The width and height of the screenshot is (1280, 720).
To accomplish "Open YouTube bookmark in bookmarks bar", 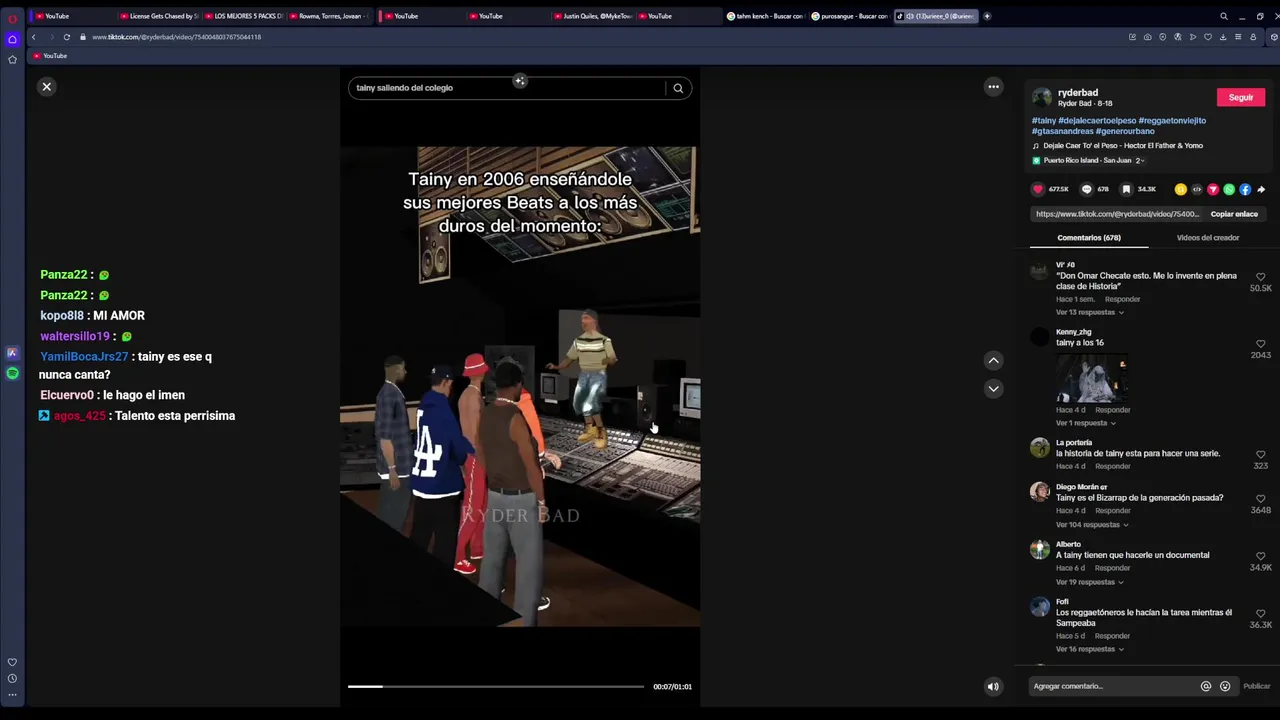I will coord(50,56).
